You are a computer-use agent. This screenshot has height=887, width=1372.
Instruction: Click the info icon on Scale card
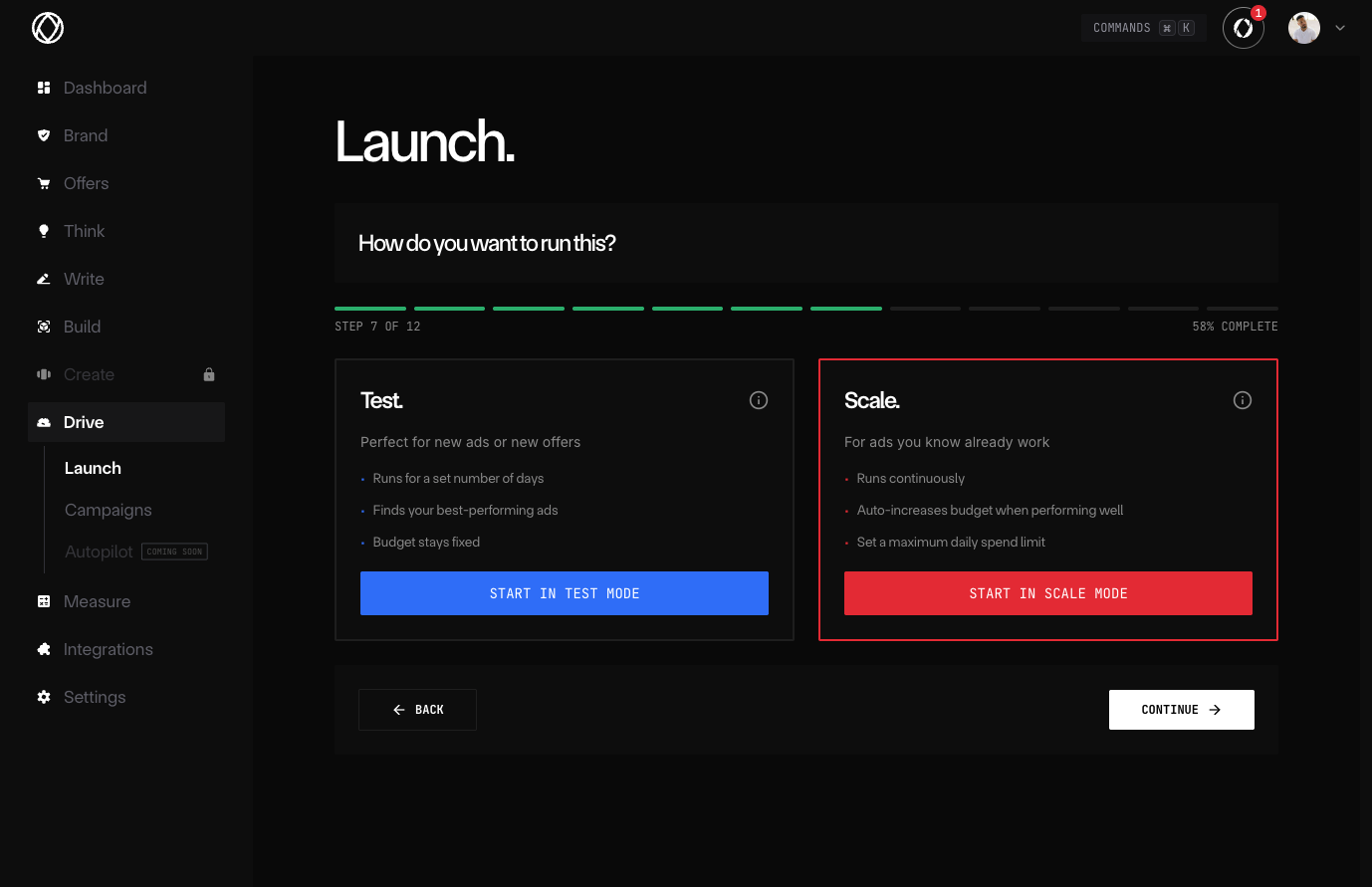pos(1243,400)
